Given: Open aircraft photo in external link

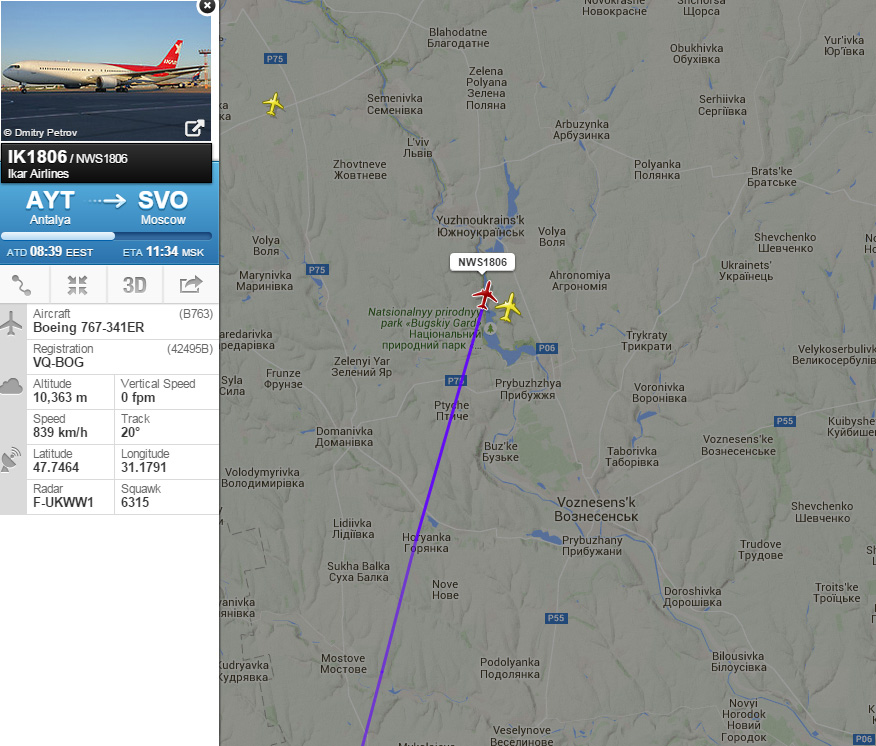Looking at the screenshot, I should point(194,129).
